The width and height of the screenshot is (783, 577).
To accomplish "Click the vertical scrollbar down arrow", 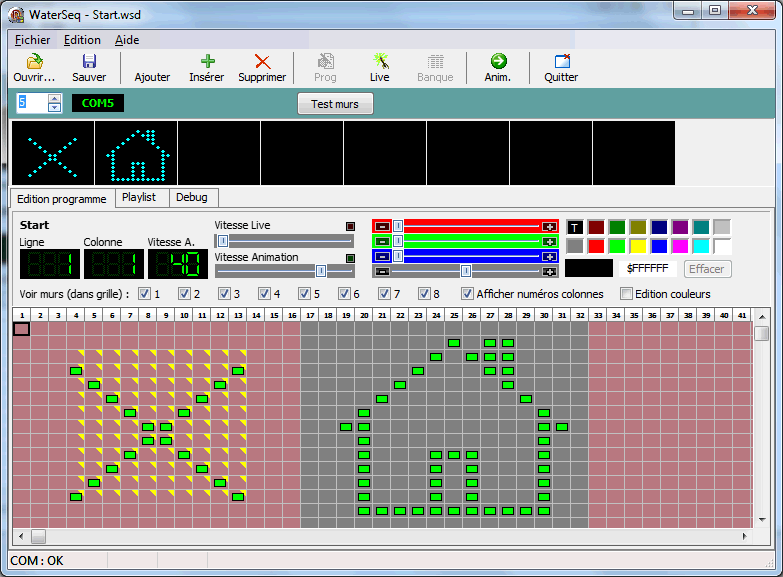I will pyautogui.click(x=762, y=520).
